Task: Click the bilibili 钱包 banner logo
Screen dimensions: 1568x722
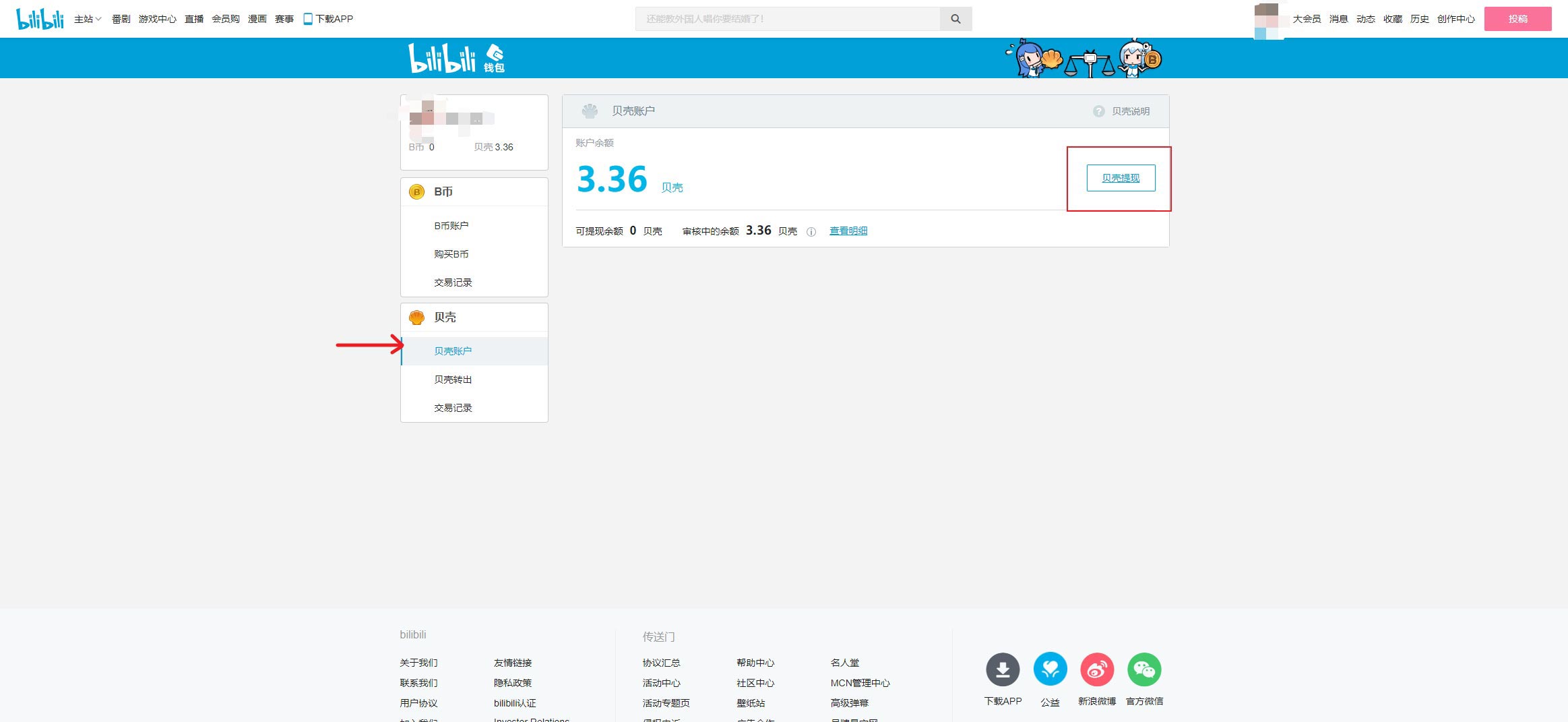Action: pyautogui.click(x=456, y=59)
